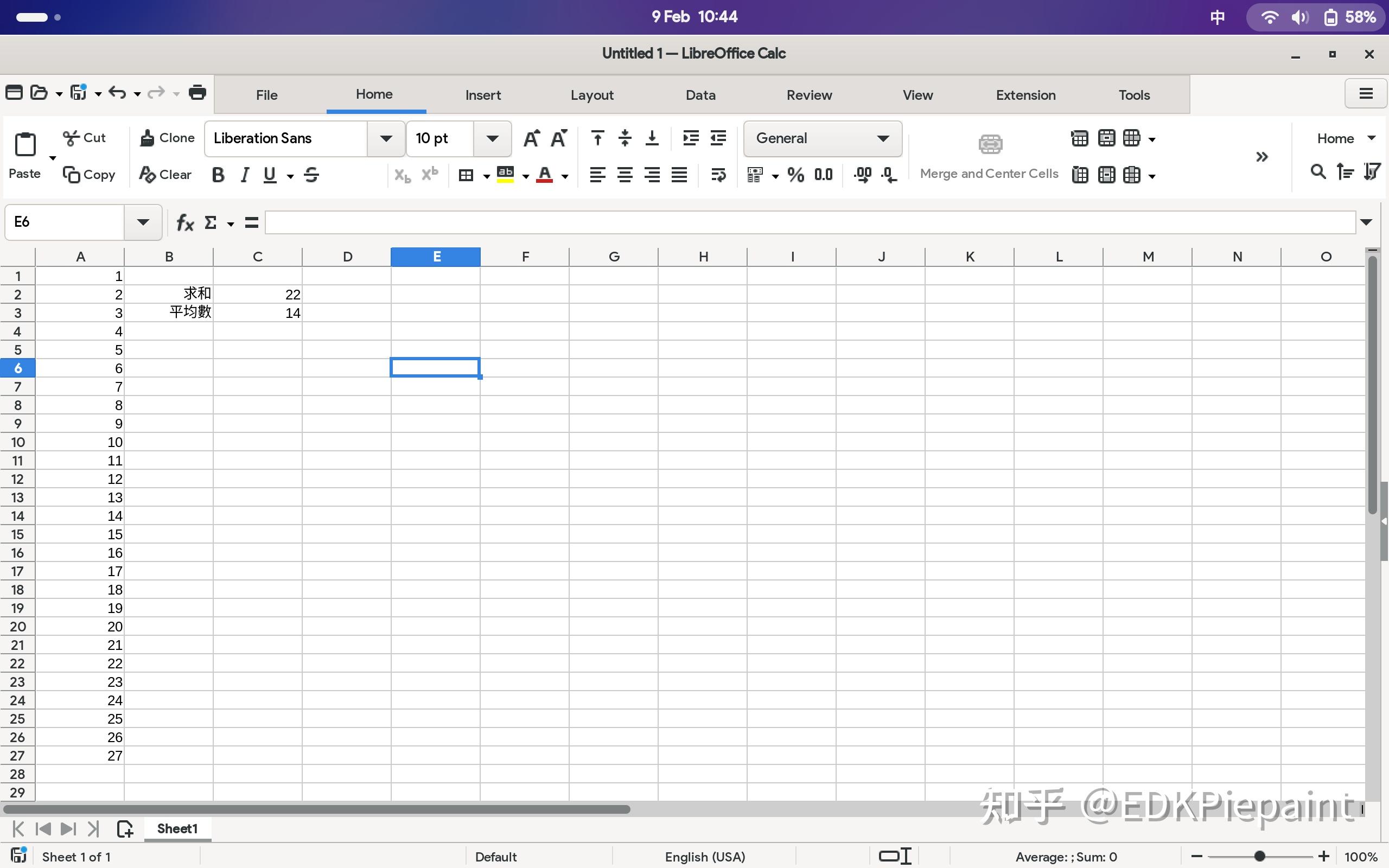Toggle bold formatting
The width and height of the screenshot is (1389, 868).
click(x=218, y=175)
